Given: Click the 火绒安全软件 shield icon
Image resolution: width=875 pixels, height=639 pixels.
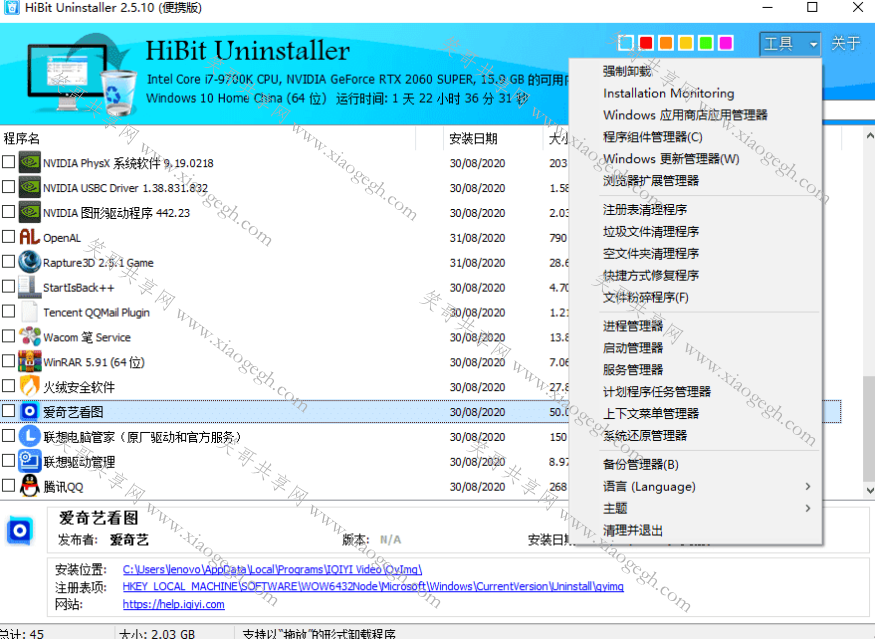Looking at the screenshot, I should [x=30, y=386].
